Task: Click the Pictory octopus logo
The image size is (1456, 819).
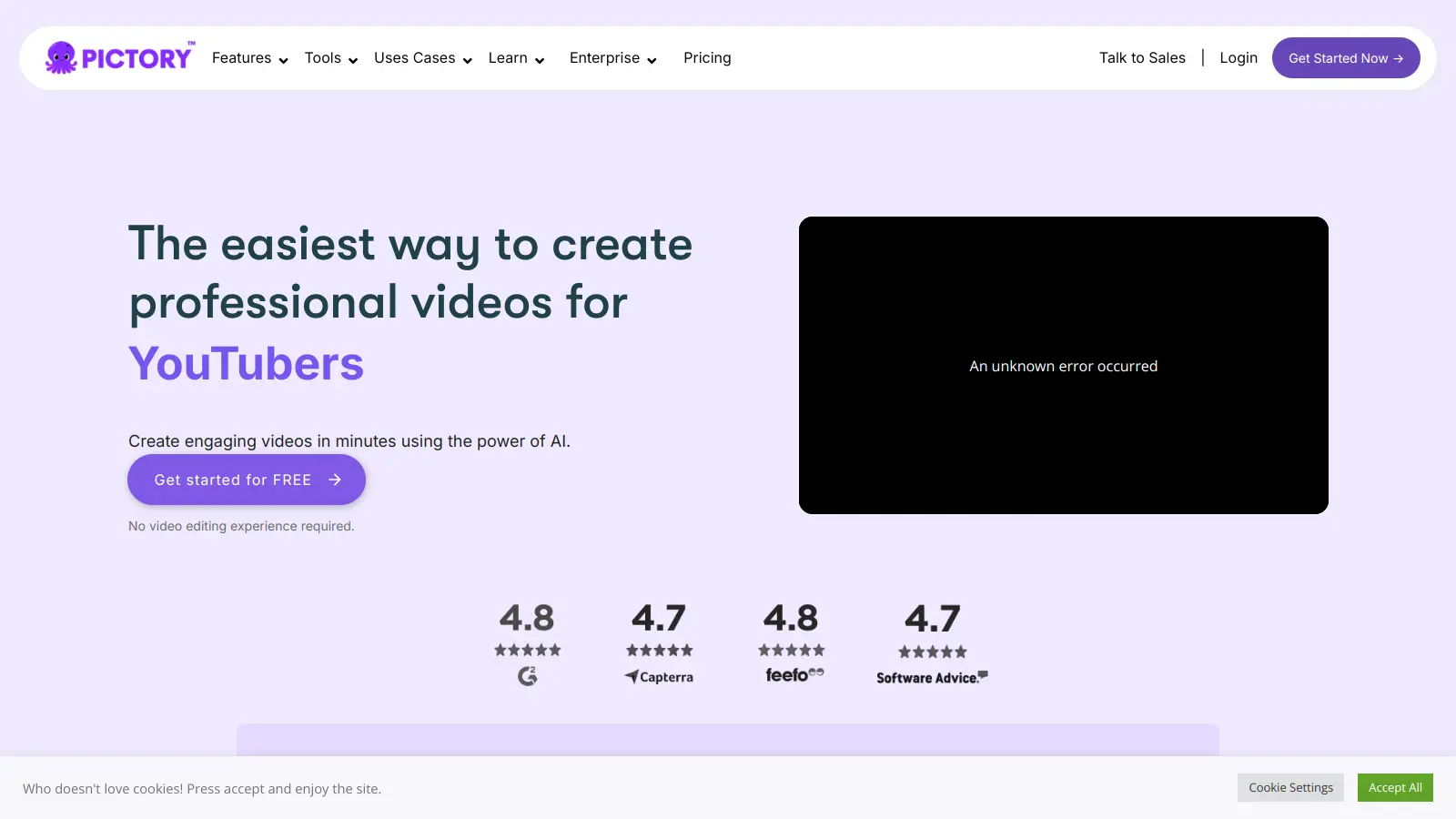Action: click(x=61, y=57)
